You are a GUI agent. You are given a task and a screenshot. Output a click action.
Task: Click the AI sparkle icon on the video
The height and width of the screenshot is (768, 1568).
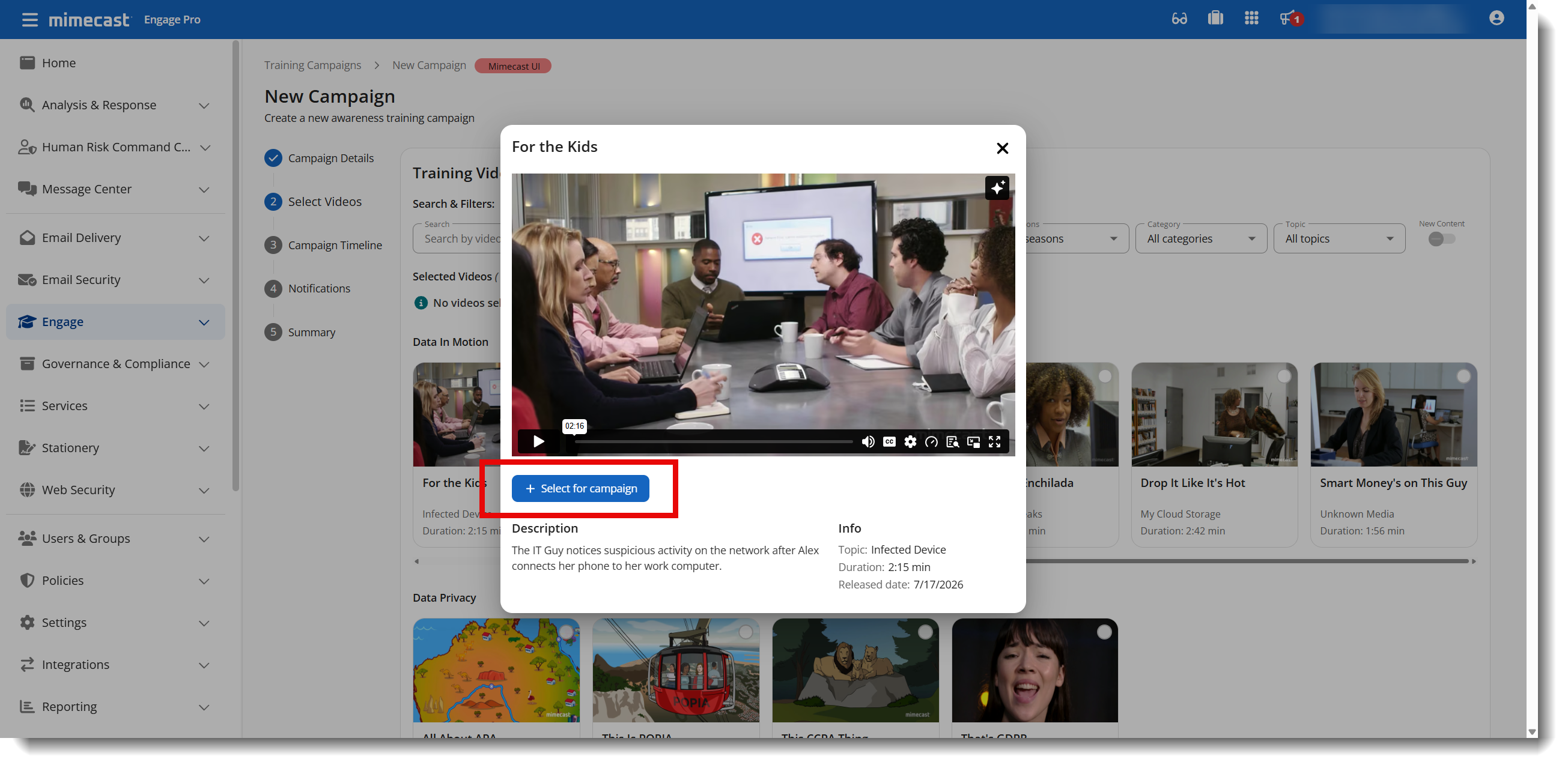[x=997, y=187]
